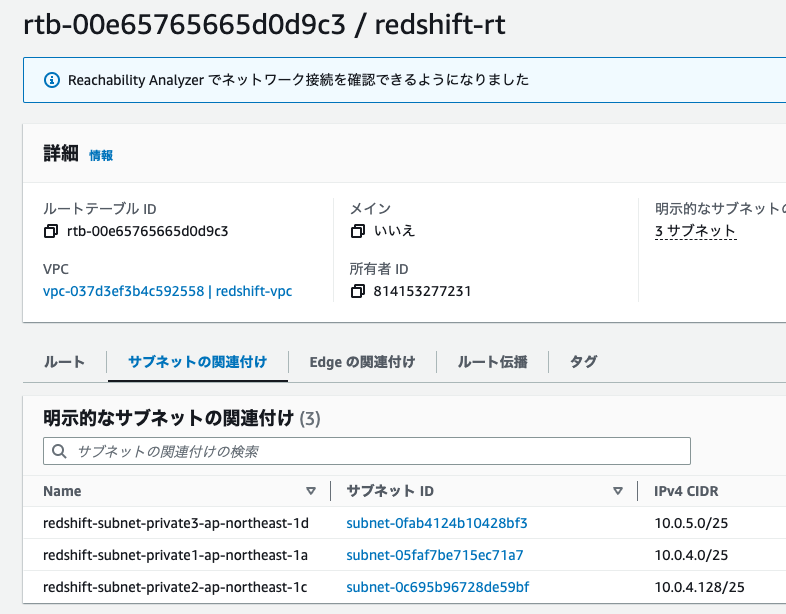
Task: Select row redshift-subnet-private3-ap-northeast-1d
Action: [x=405, y=523]
